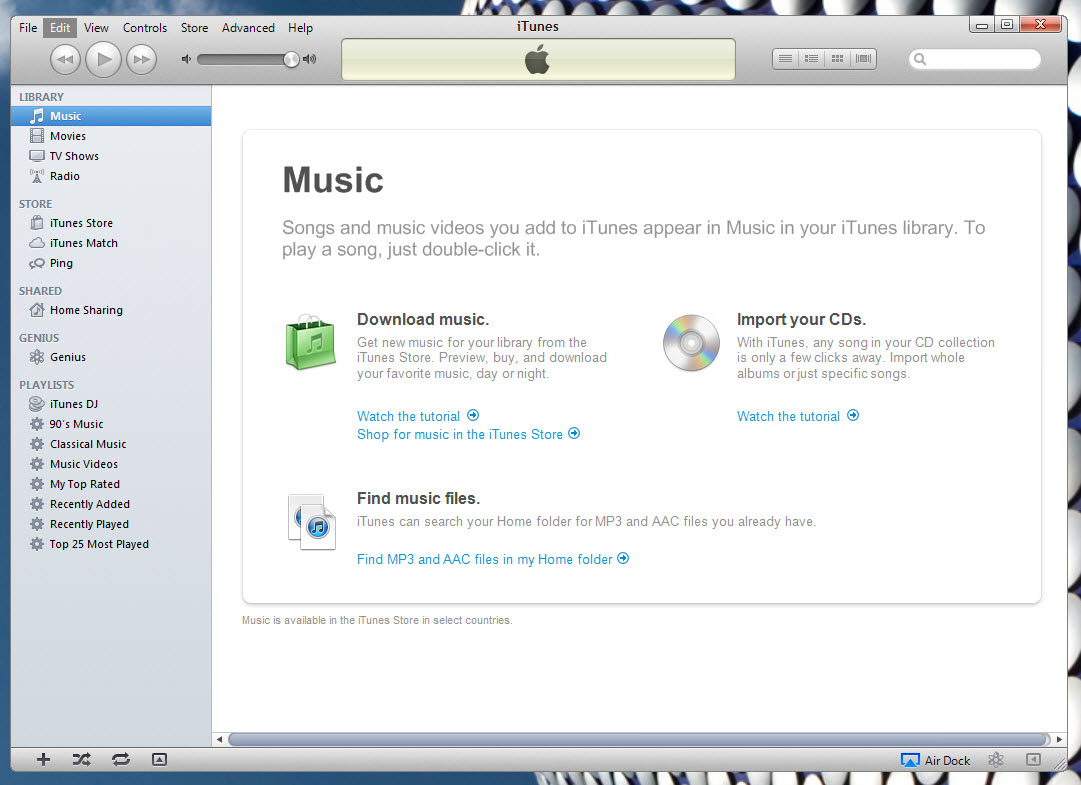The height and width of the screenshot is (785, 1081).
Task: Open the File menu
Action: click(x=28, y=28)
